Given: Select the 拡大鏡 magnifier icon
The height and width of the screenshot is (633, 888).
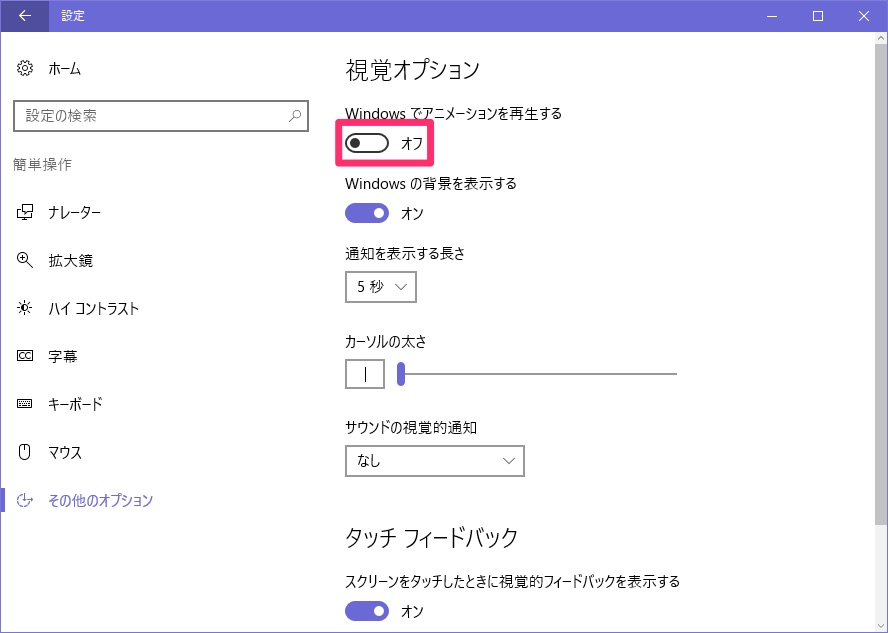Looking at the screenshot, I should tap(24, 260).
